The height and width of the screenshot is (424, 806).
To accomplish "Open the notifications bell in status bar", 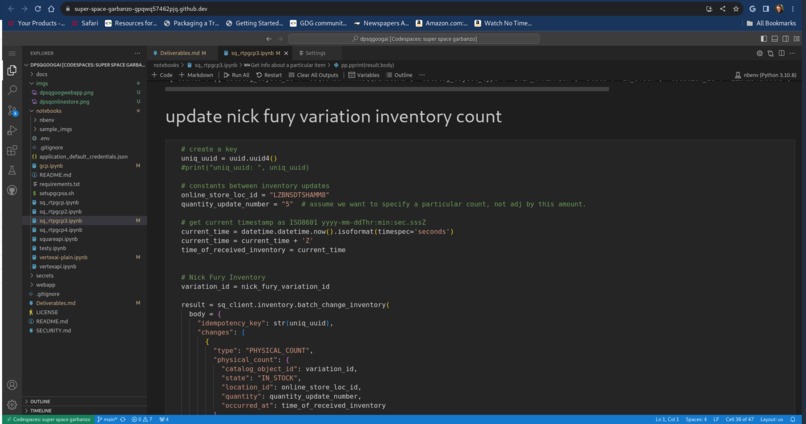I will coord(793,419).
